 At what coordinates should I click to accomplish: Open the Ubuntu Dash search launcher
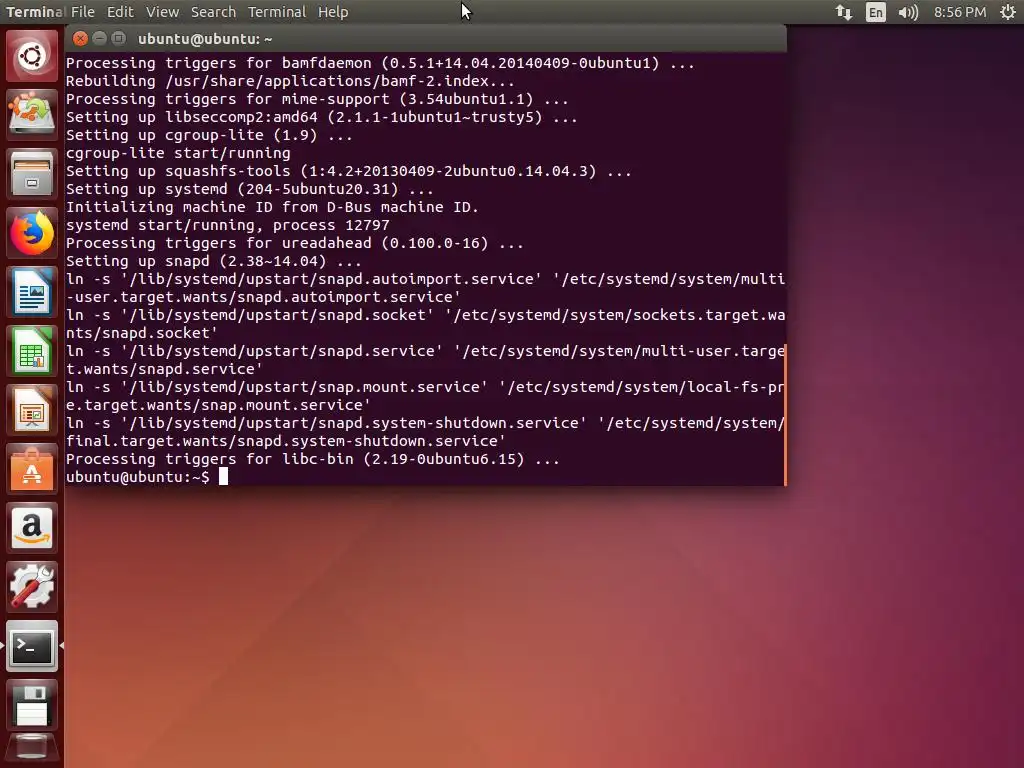point(31,56)
